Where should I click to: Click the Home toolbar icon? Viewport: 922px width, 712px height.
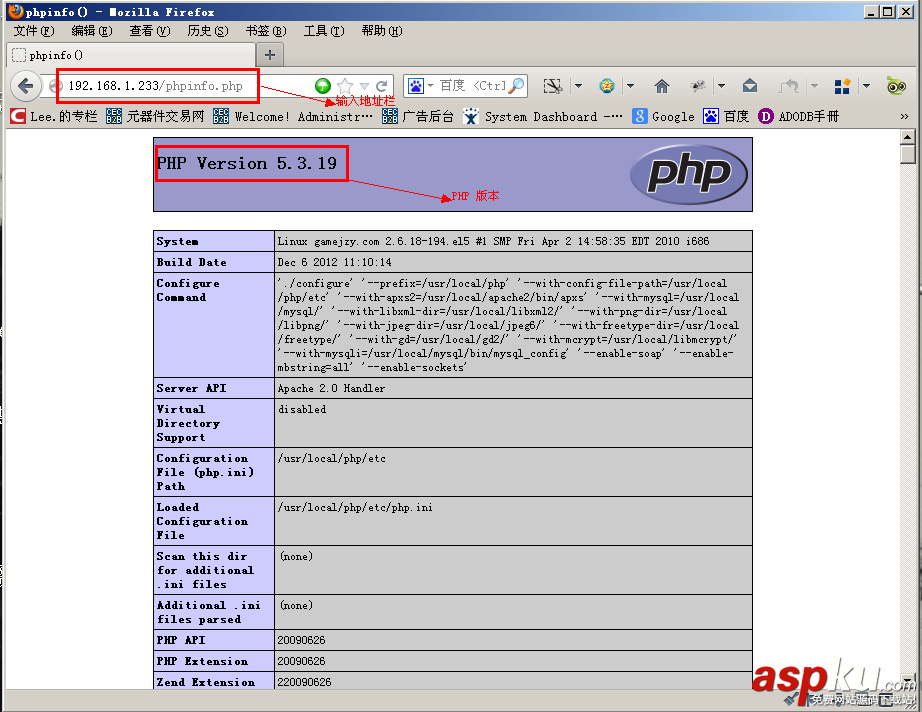[663, 84]
